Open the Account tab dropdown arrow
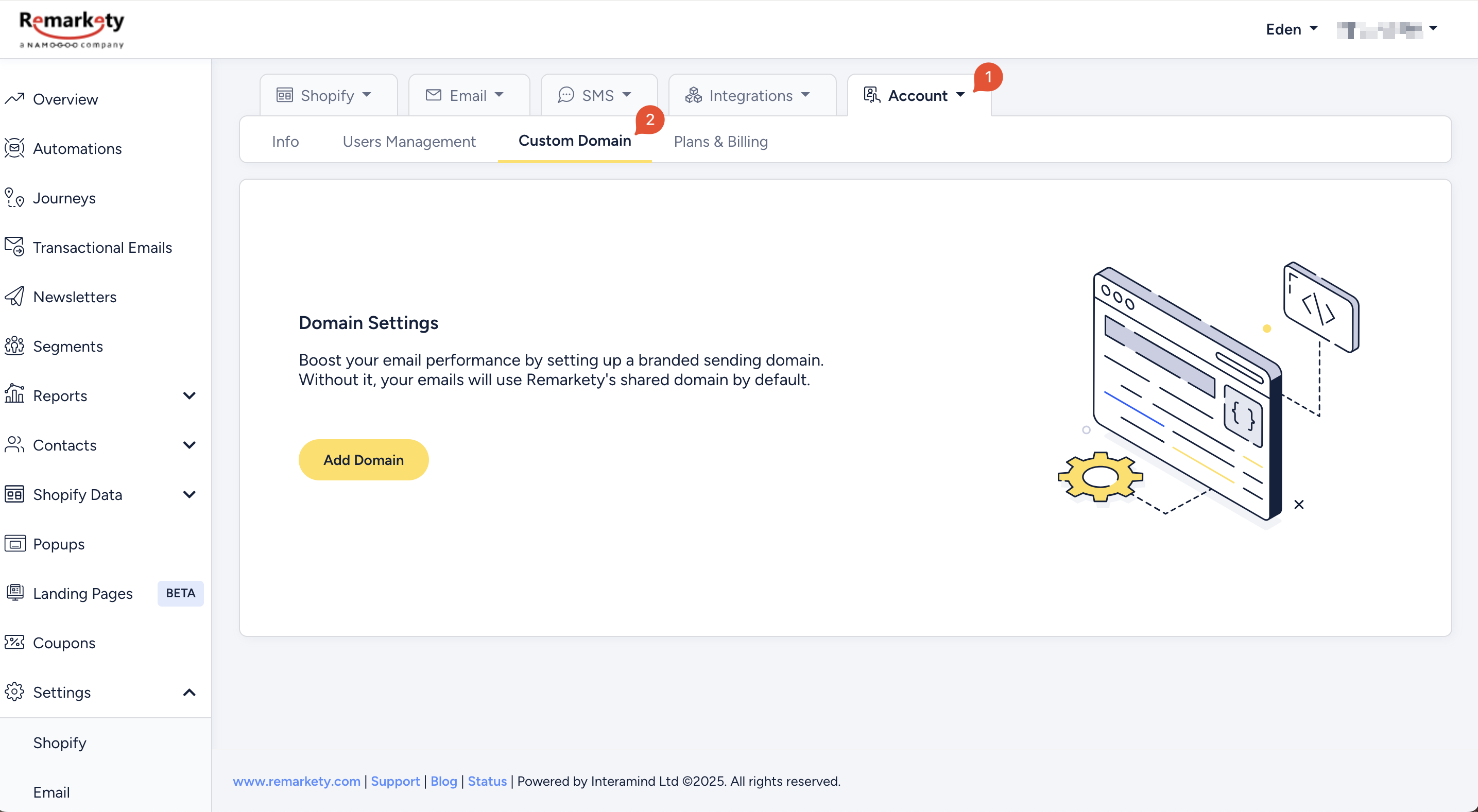Screen dimensions: 1478x812 click(960, 95)
